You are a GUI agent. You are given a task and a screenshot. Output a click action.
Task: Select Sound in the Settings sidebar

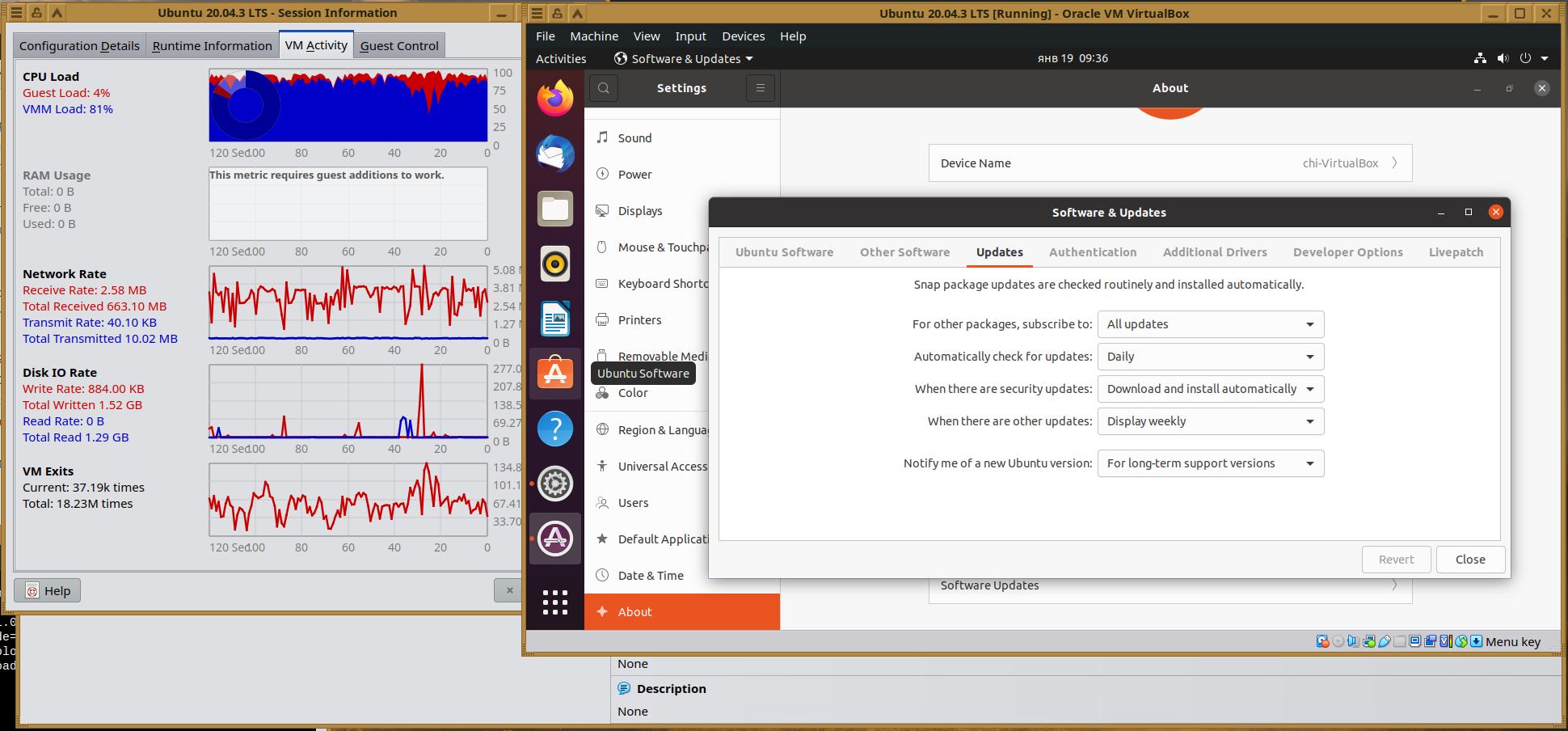pyautogui.click(x=682, y=138)
